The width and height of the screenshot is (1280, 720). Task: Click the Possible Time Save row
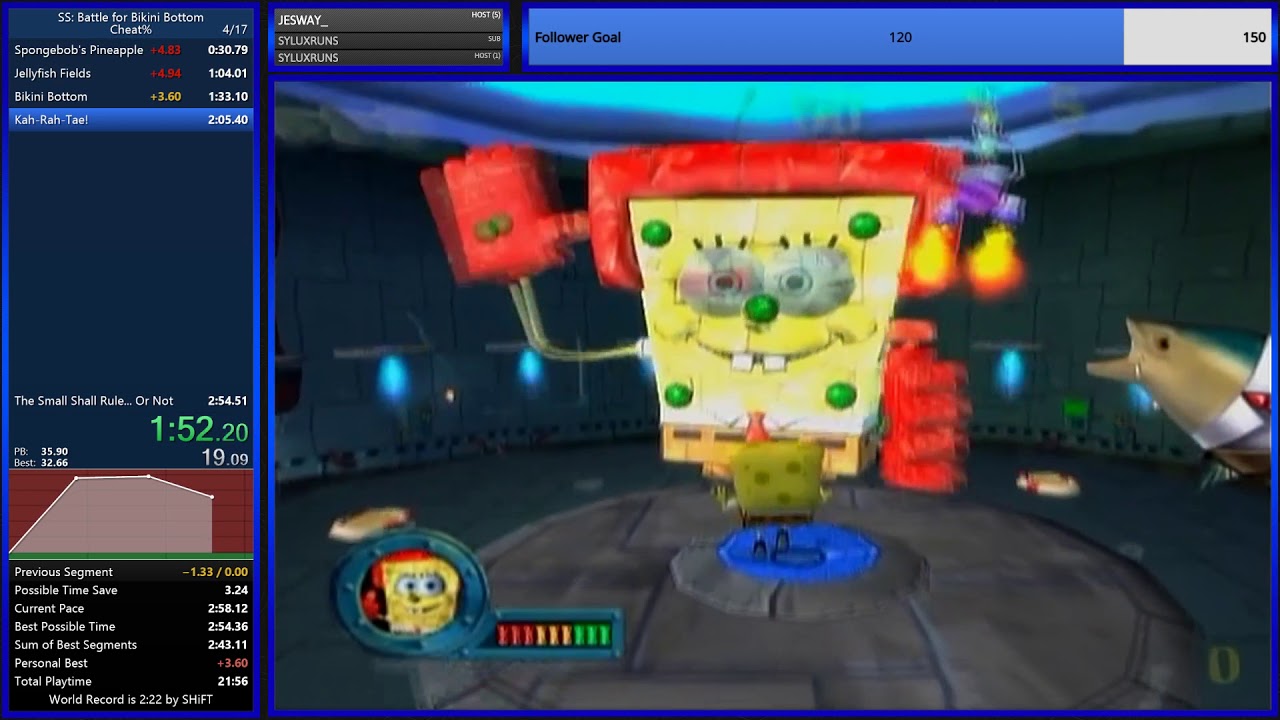click(131, 590)
